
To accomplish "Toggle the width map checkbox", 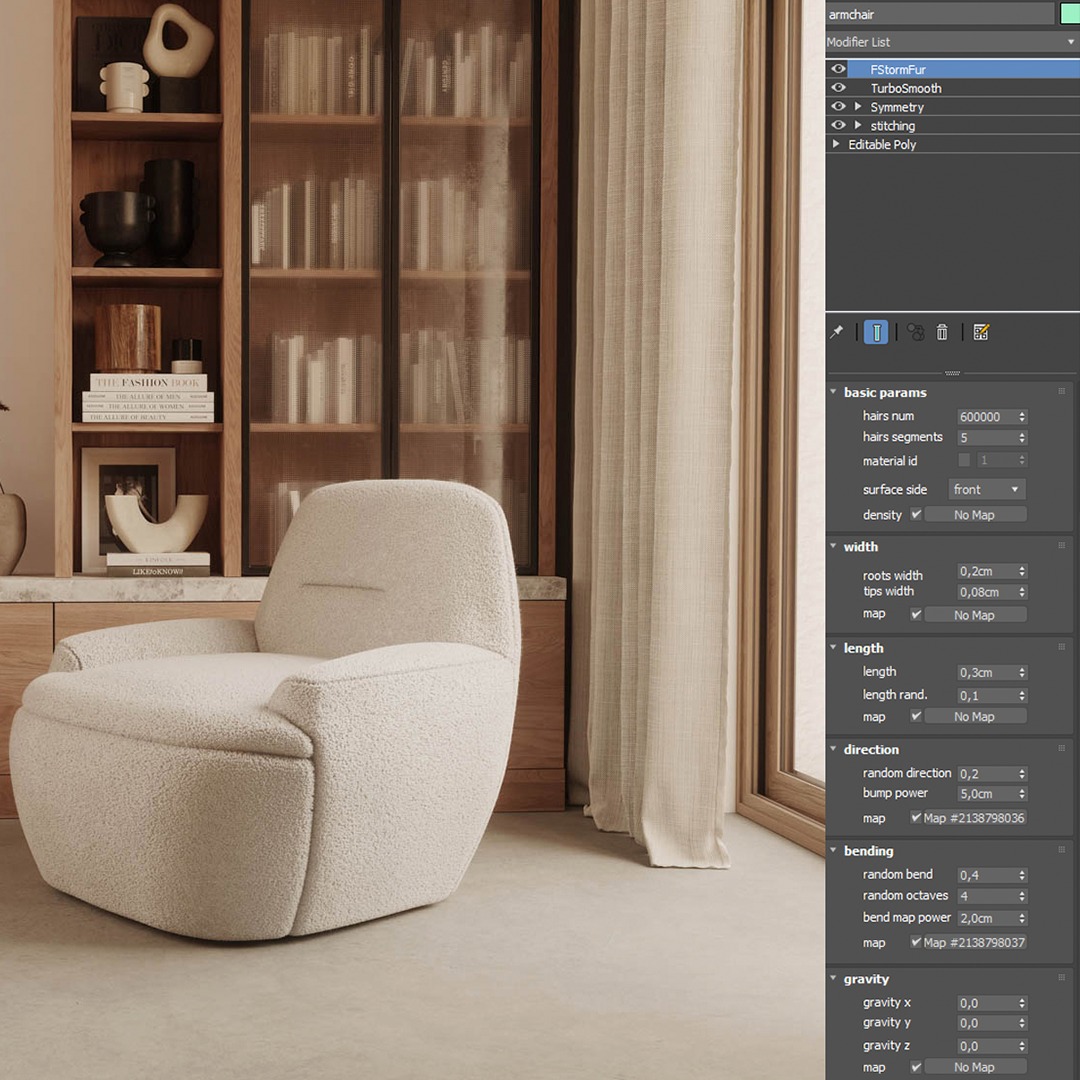I will [915, 614].
